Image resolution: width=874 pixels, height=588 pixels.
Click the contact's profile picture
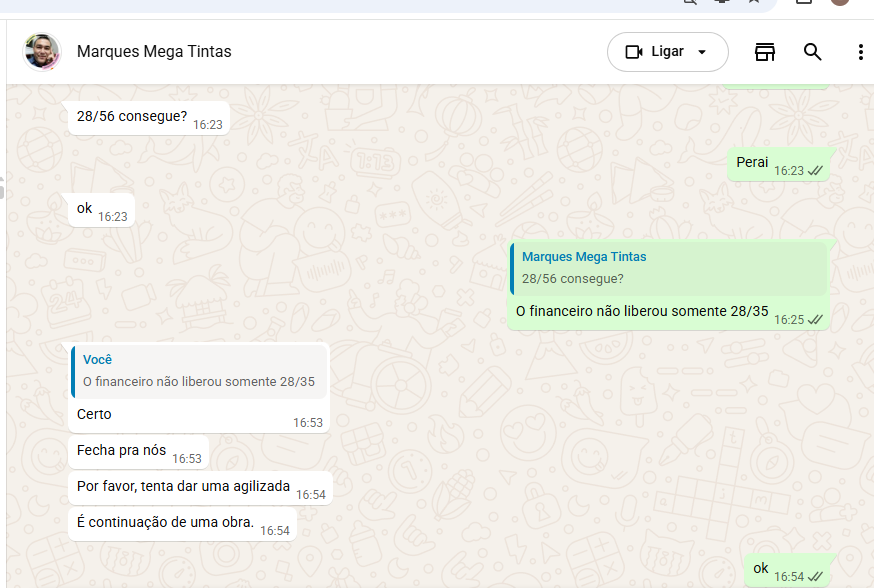click(42, 52)
